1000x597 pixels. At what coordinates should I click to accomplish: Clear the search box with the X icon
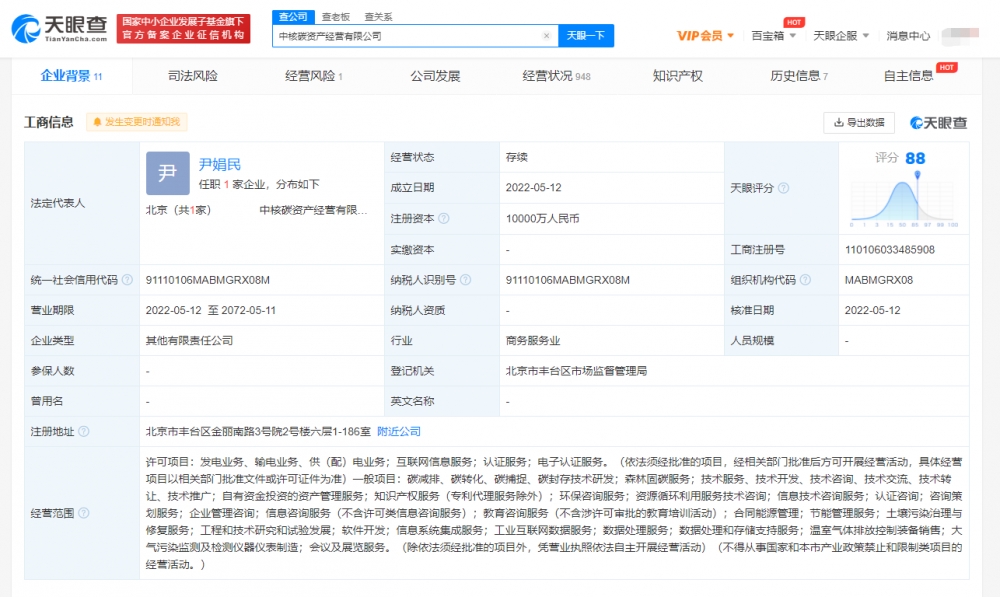(x=546, y=36)
